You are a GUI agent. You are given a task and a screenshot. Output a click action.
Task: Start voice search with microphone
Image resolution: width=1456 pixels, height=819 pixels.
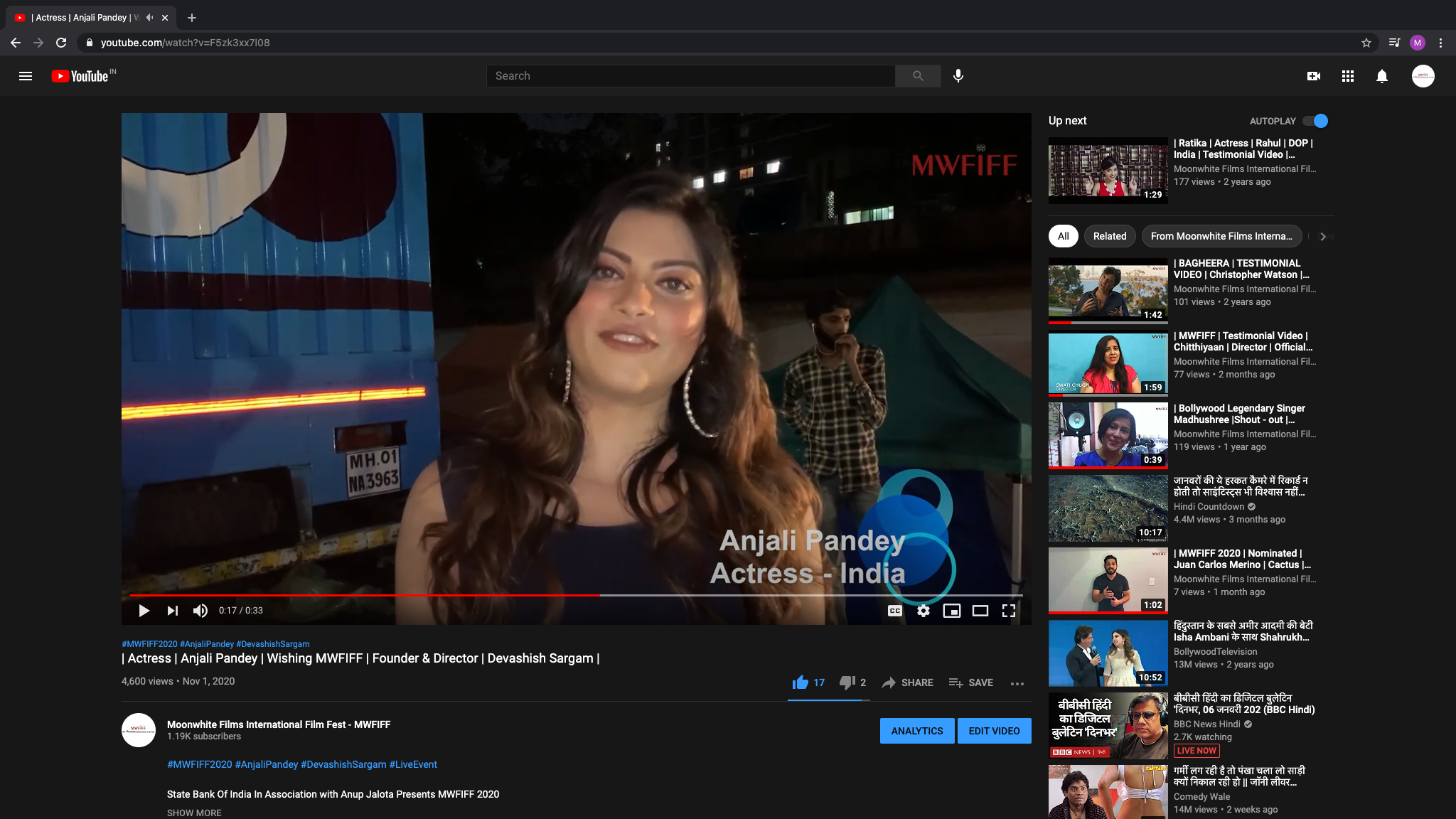pos(958,76)
